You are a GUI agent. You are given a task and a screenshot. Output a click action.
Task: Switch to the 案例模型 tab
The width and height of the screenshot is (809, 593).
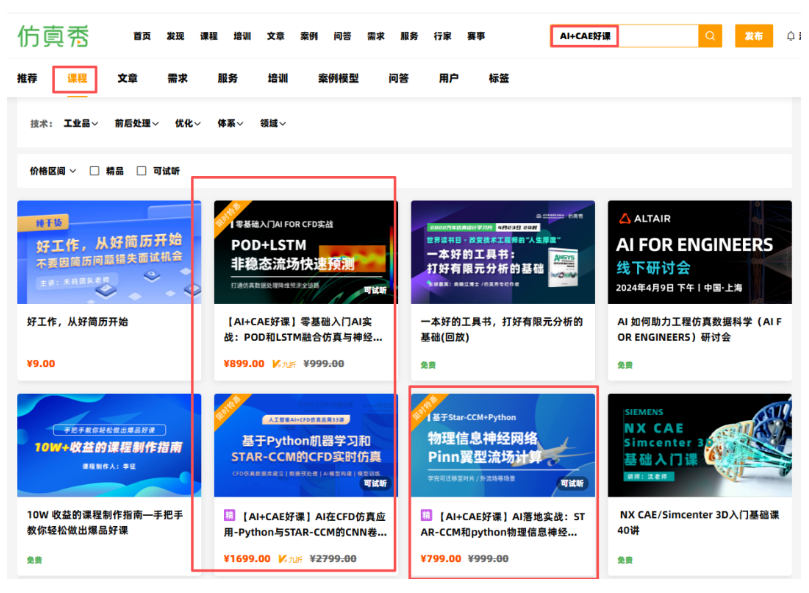coord(338,78)
